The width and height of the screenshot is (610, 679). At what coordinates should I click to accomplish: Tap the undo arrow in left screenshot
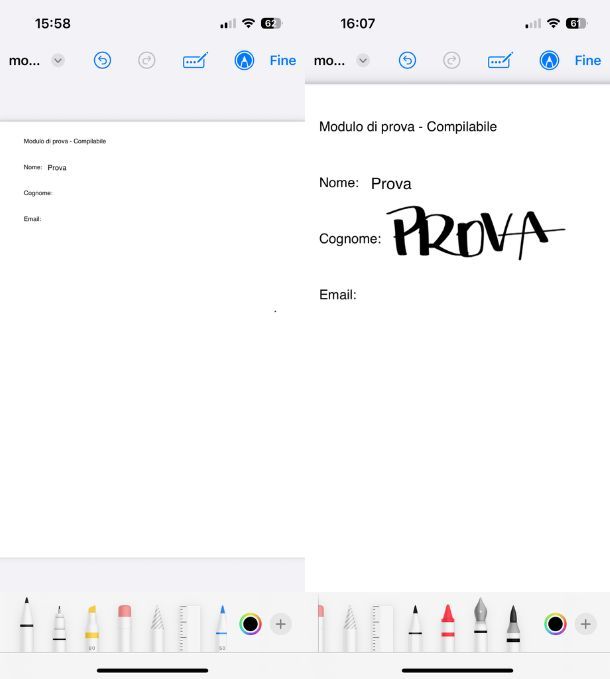tap(102, 60)
